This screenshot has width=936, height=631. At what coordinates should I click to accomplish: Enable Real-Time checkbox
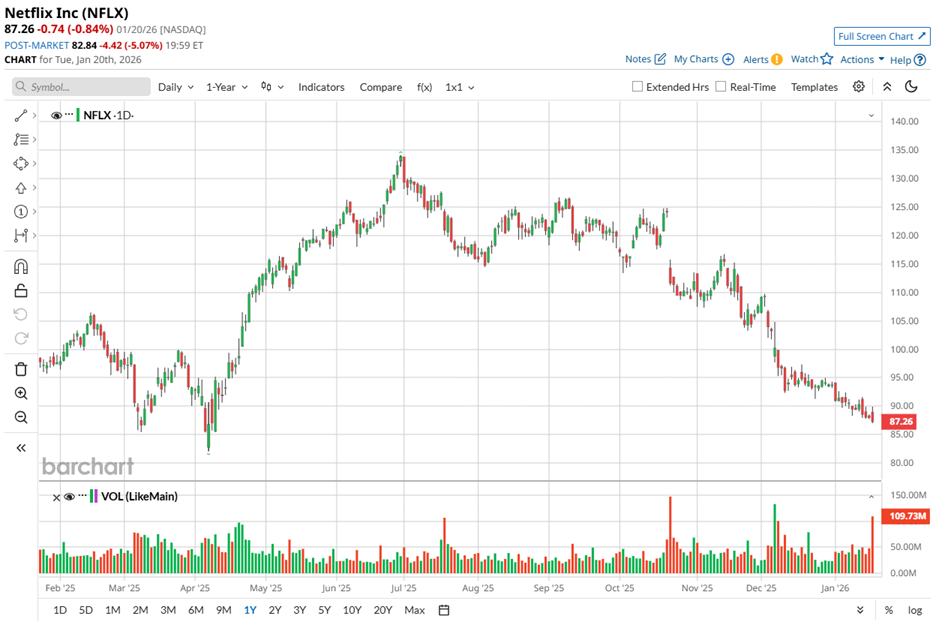[x=721, y=87]
